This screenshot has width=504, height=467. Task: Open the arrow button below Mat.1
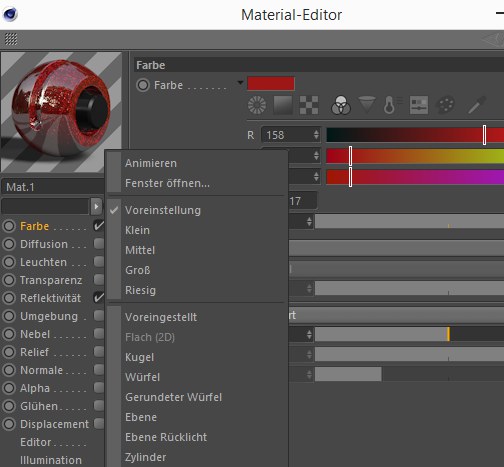(96, 206)
